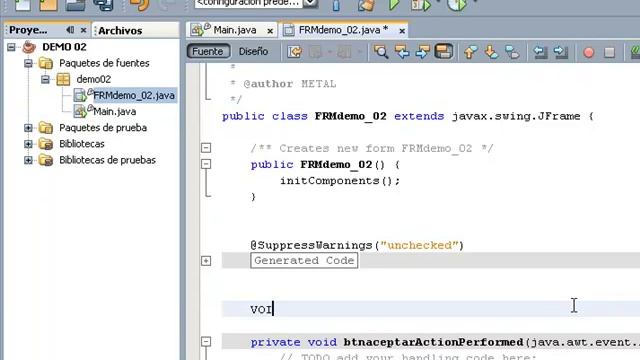Select demo02 package in tree
Screen dimensions: 640x360
tap(93, 79)
